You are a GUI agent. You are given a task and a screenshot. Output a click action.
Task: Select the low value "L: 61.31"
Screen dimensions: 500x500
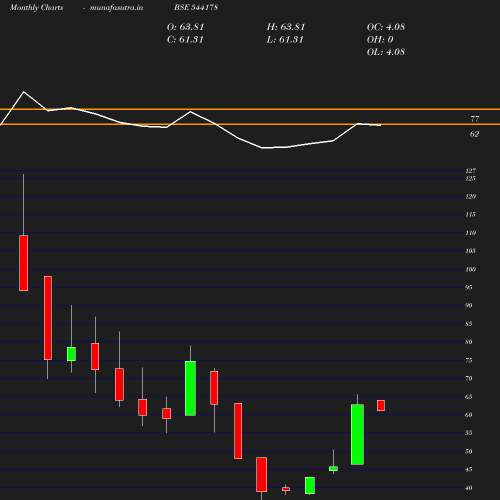[x=285, y=40]
